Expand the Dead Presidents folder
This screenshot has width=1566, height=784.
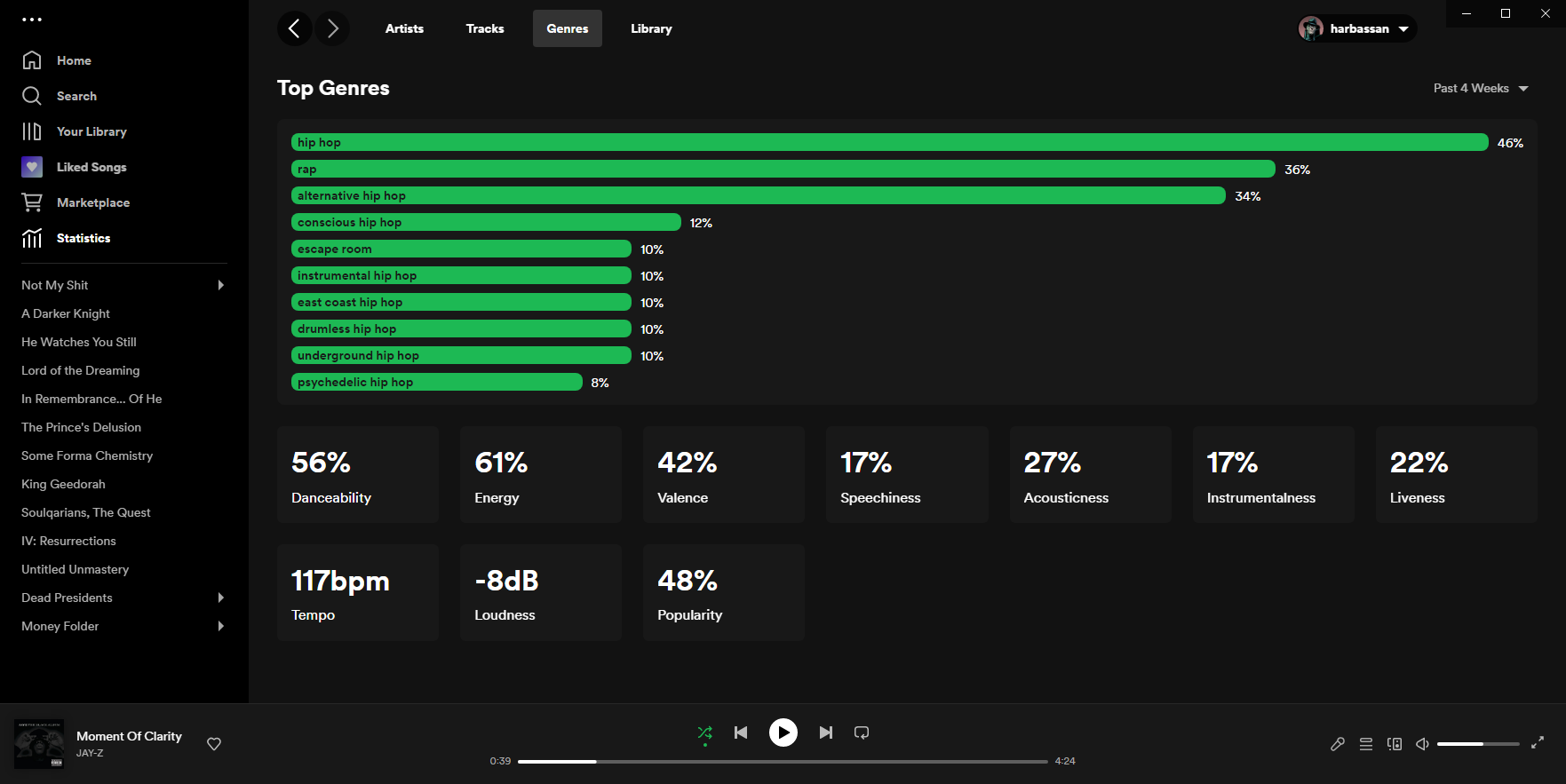tap(221, 598)
